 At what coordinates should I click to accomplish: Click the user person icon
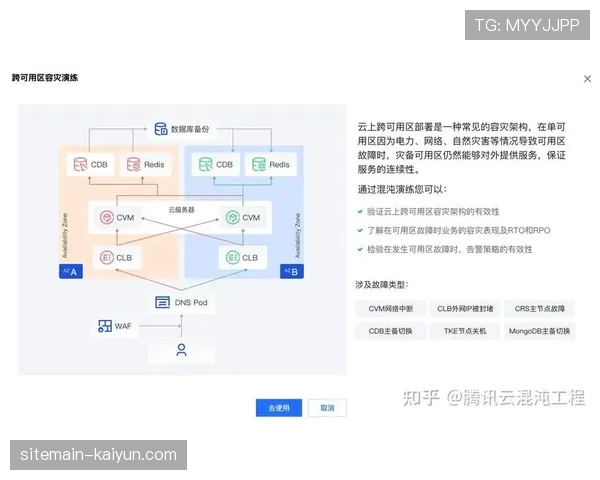click(181, 350)
